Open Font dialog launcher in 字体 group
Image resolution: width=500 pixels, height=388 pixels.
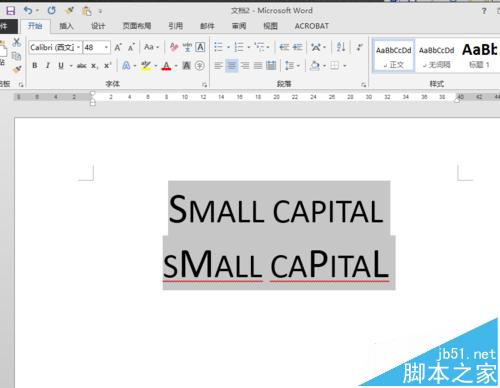[204, 85]
